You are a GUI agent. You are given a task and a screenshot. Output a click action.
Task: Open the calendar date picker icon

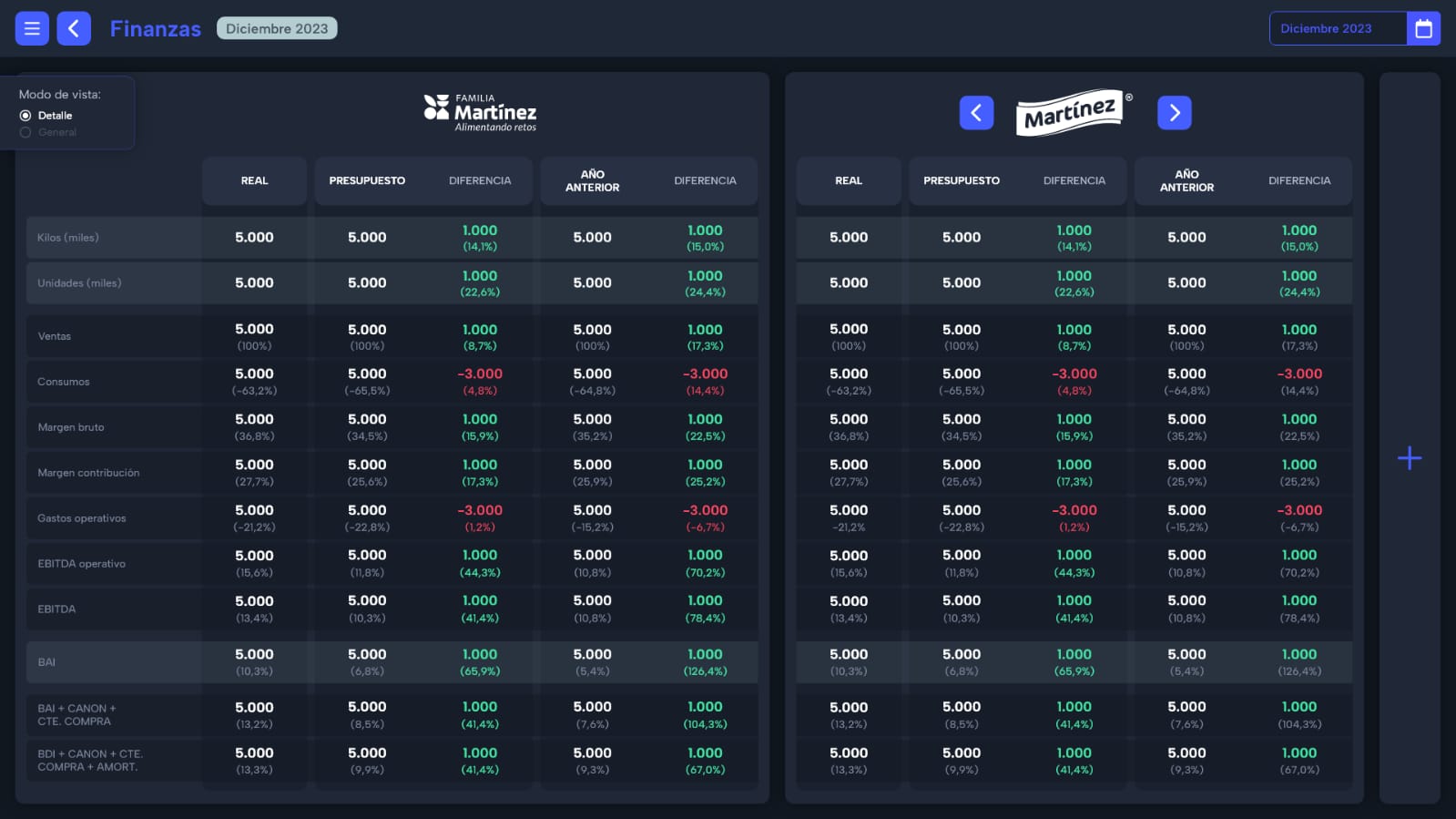(1423, 28)
